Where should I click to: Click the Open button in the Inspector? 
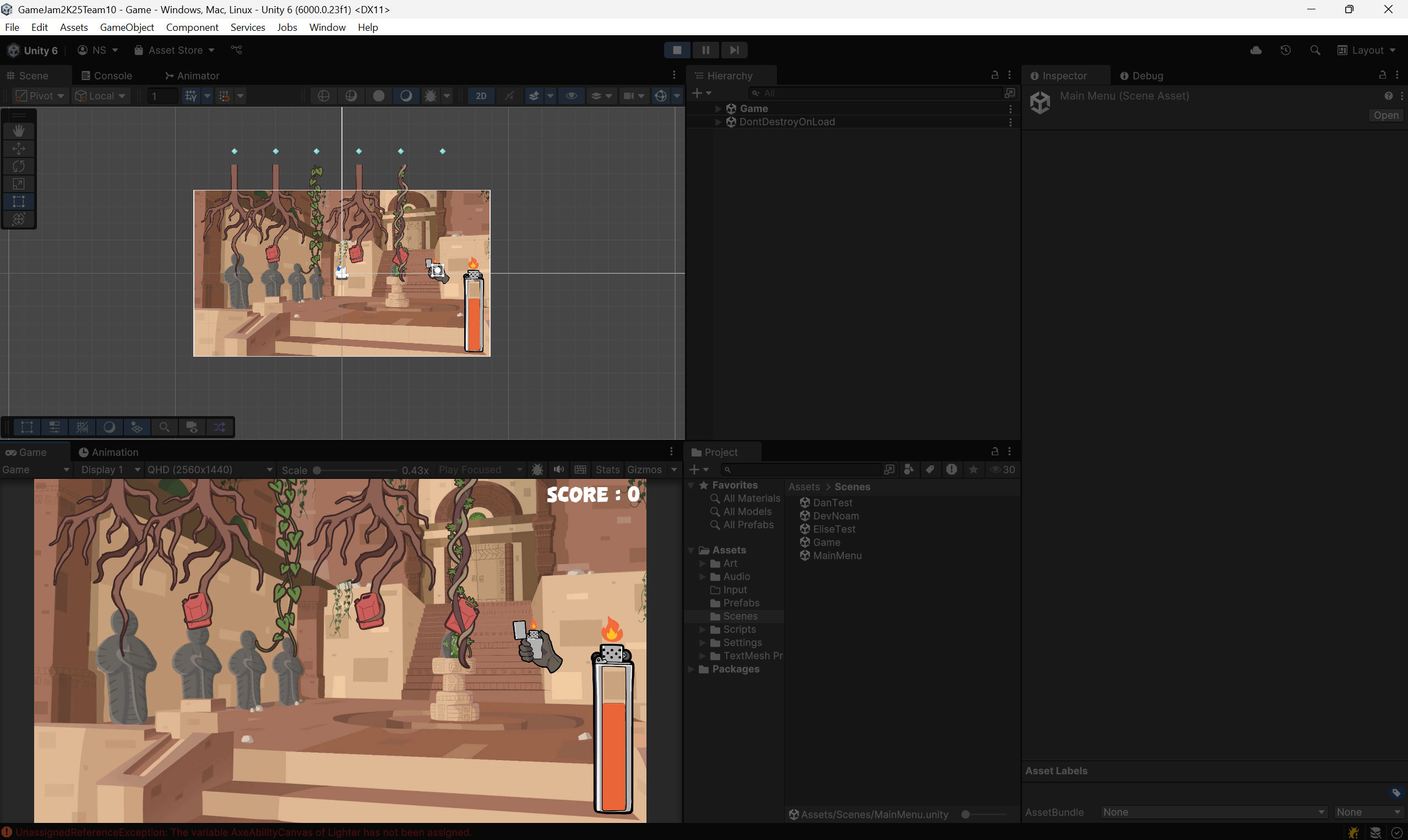point(1385,116)
